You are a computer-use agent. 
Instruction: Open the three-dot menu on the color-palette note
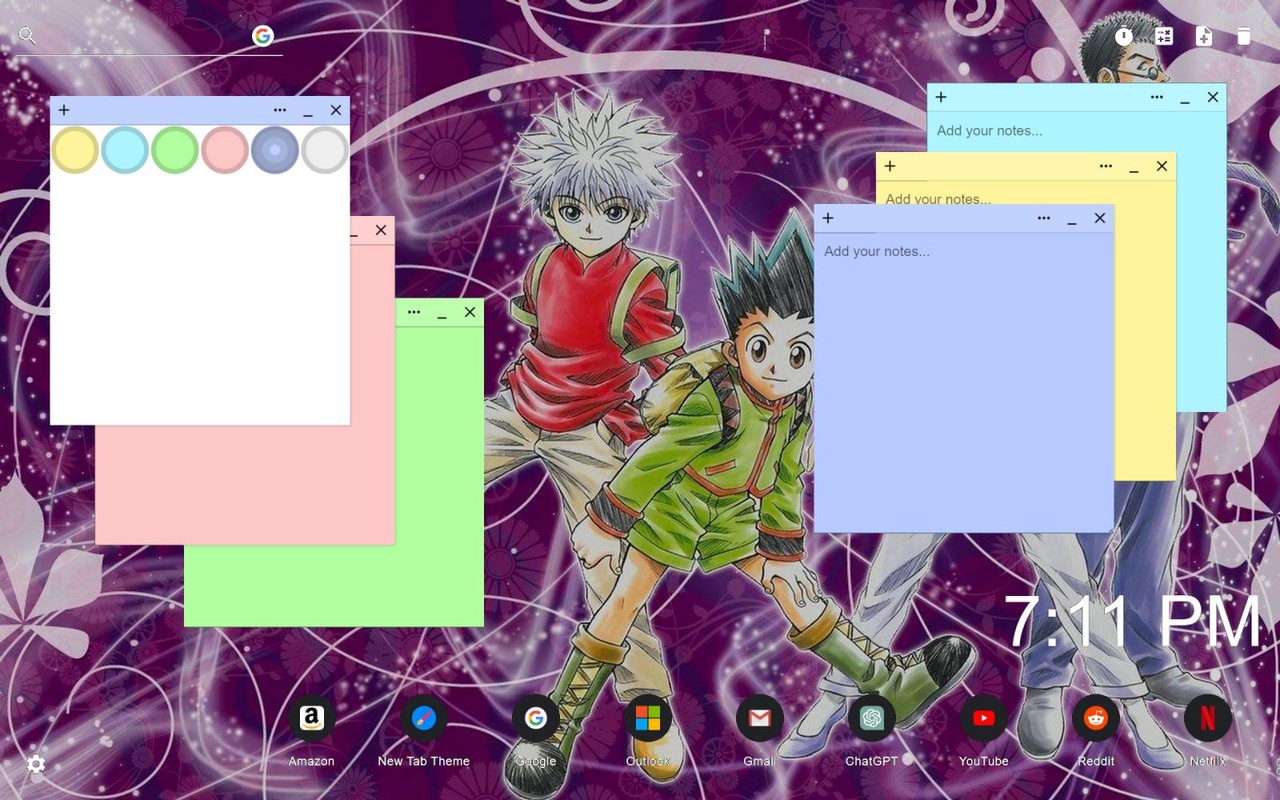[280, 110]
